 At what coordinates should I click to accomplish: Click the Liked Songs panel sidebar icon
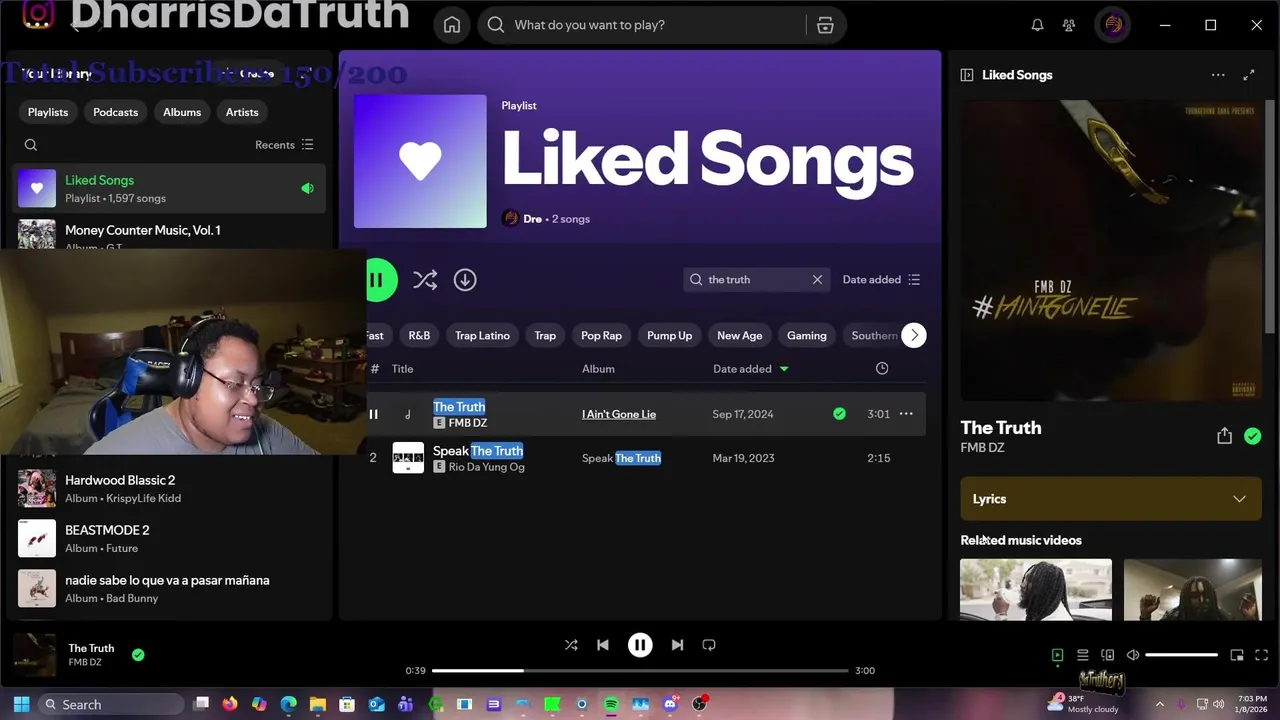click(967, 75)
